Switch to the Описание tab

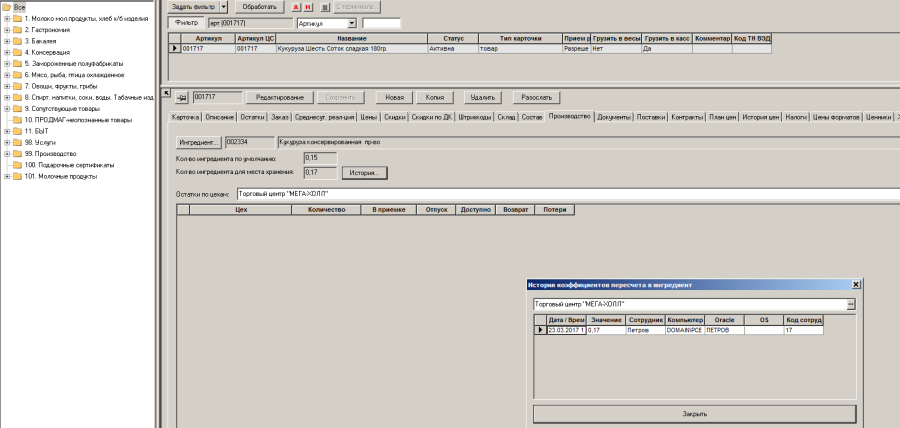tap(219, 117)
